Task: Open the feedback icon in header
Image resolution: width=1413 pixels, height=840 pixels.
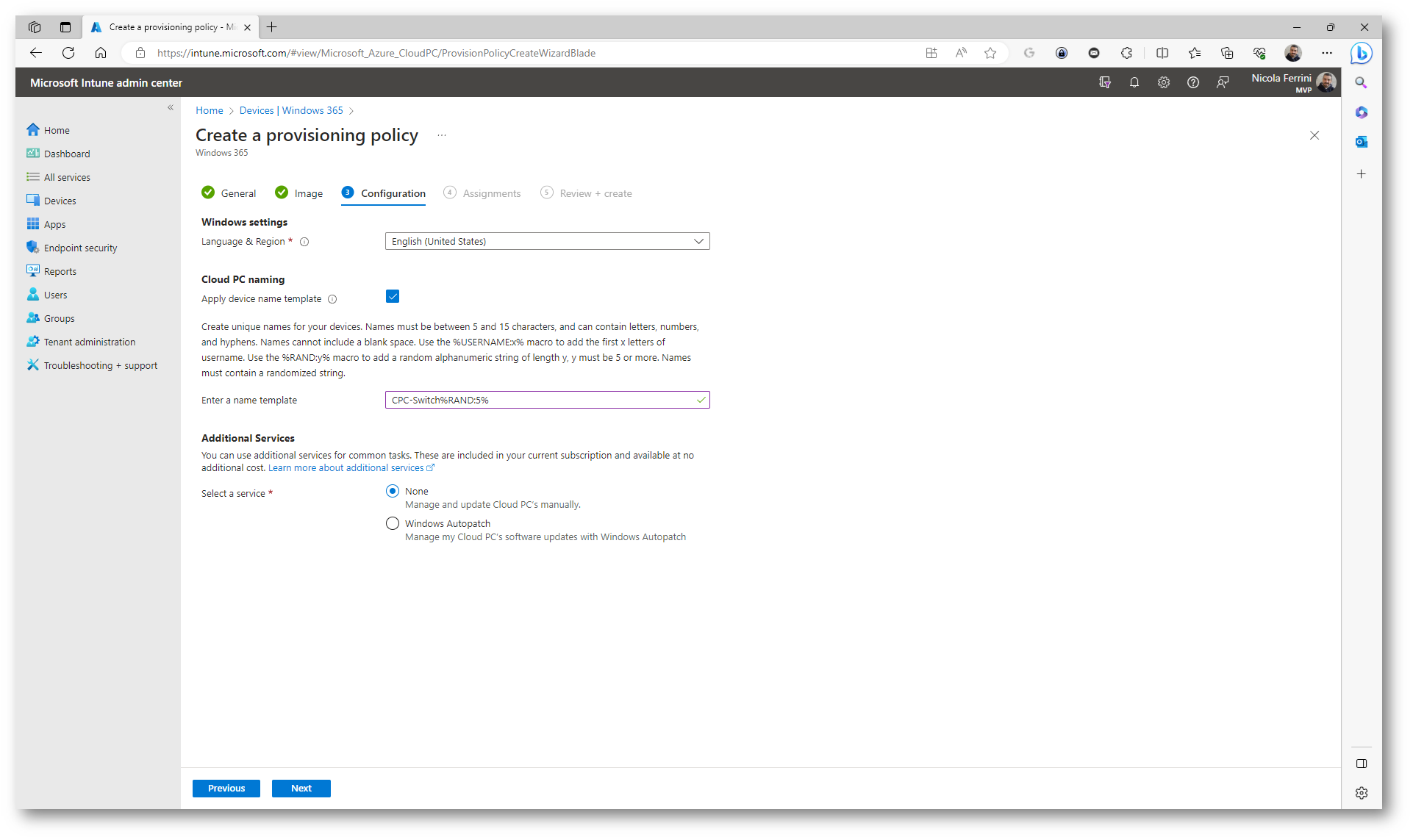Action: pos(1223,82)
